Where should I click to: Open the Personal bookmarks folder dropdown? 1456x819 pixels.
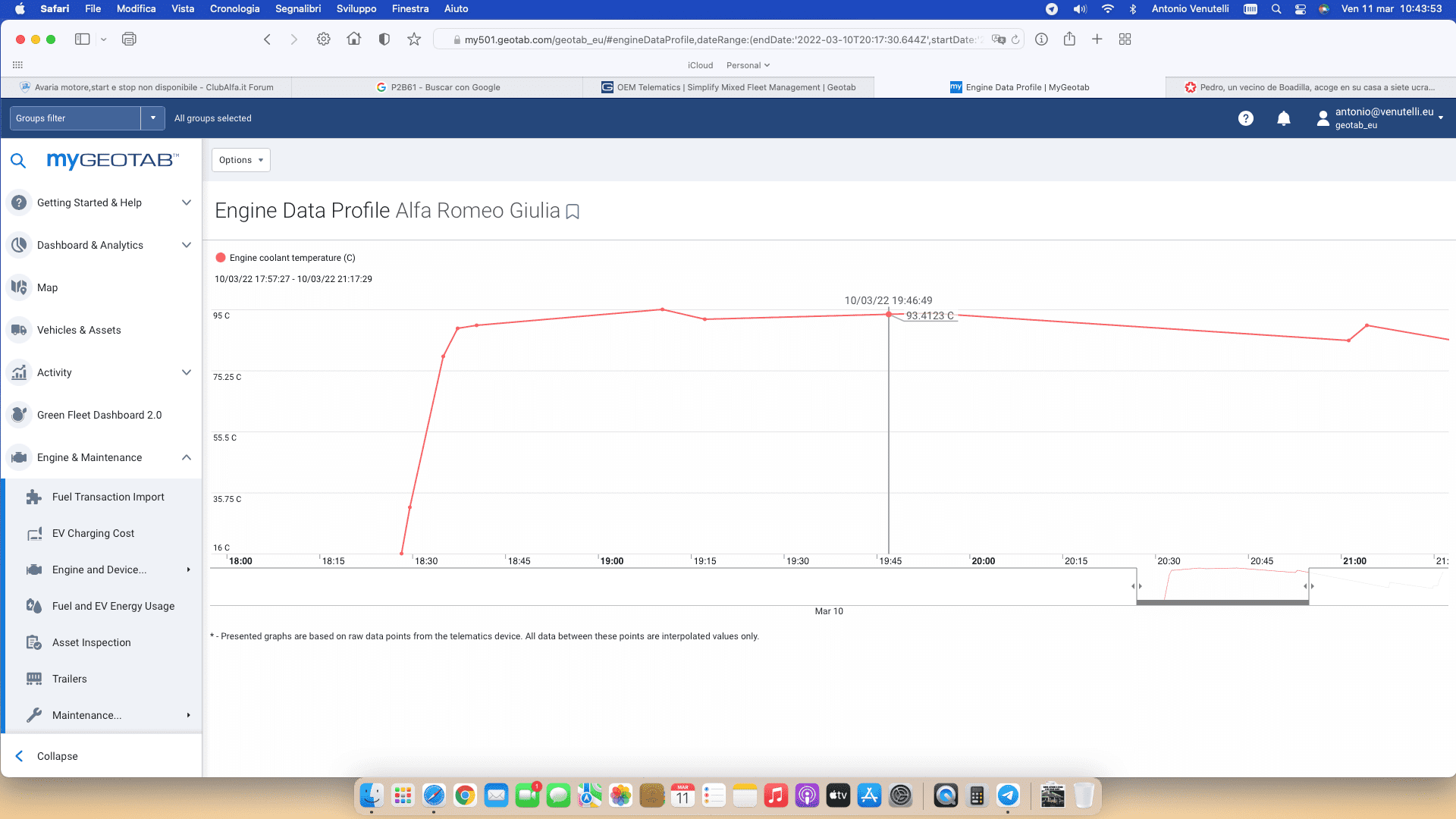pyautogui.click(x=748, y=65)
